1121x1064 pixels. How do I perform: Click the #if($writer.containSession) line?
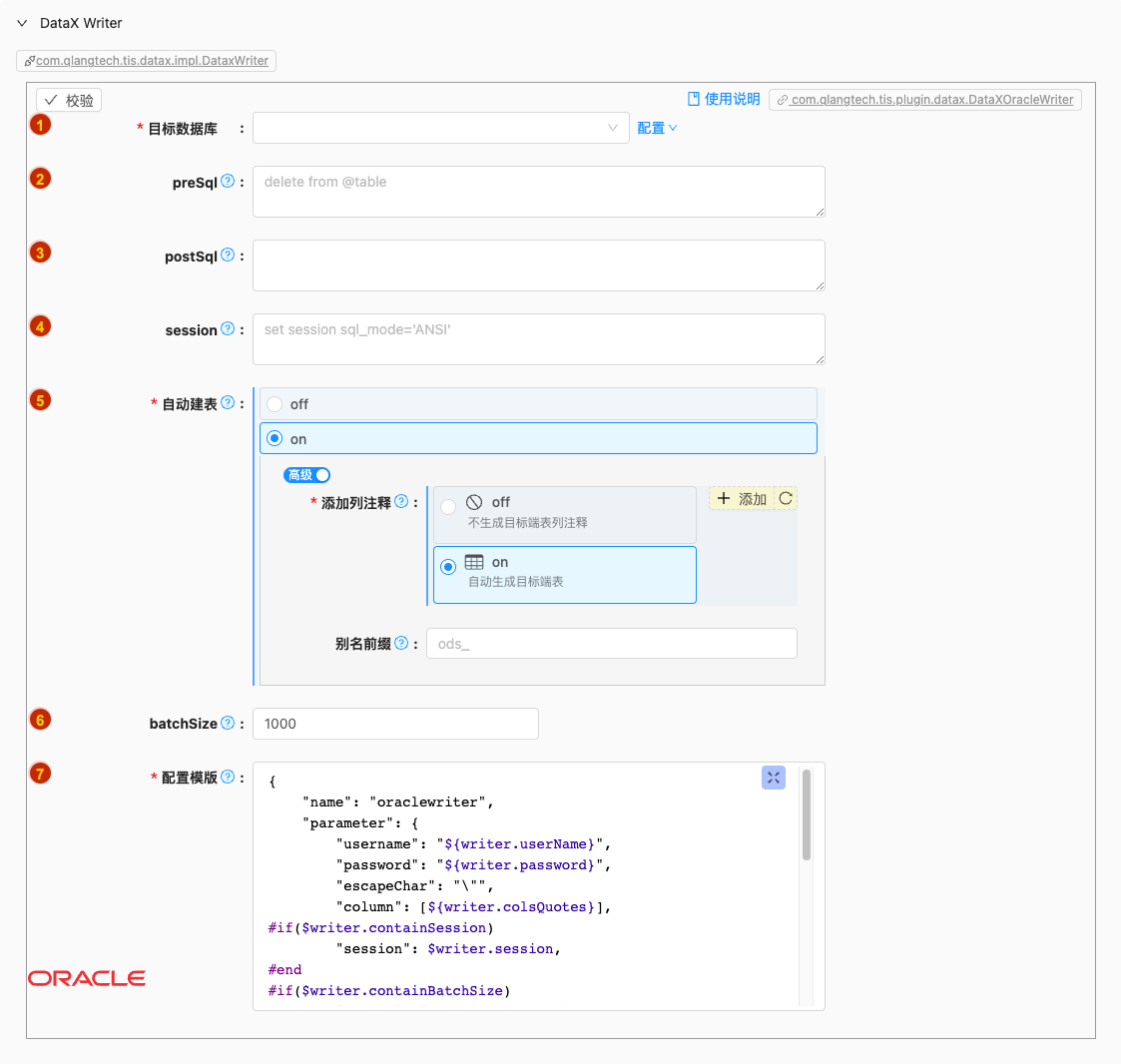click(381, 928)
